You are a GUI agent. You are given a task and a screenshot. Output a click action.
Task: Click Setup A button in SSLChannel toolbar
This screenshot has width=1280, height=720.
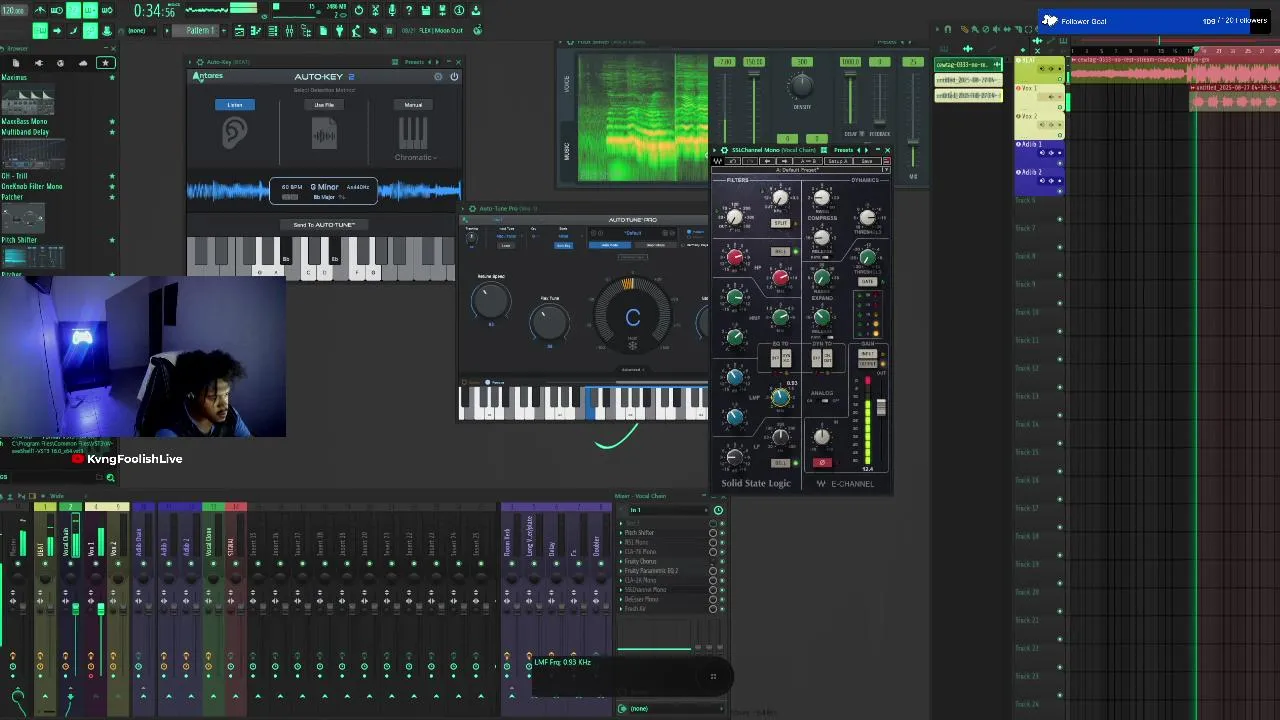click(x=838, y=161)
